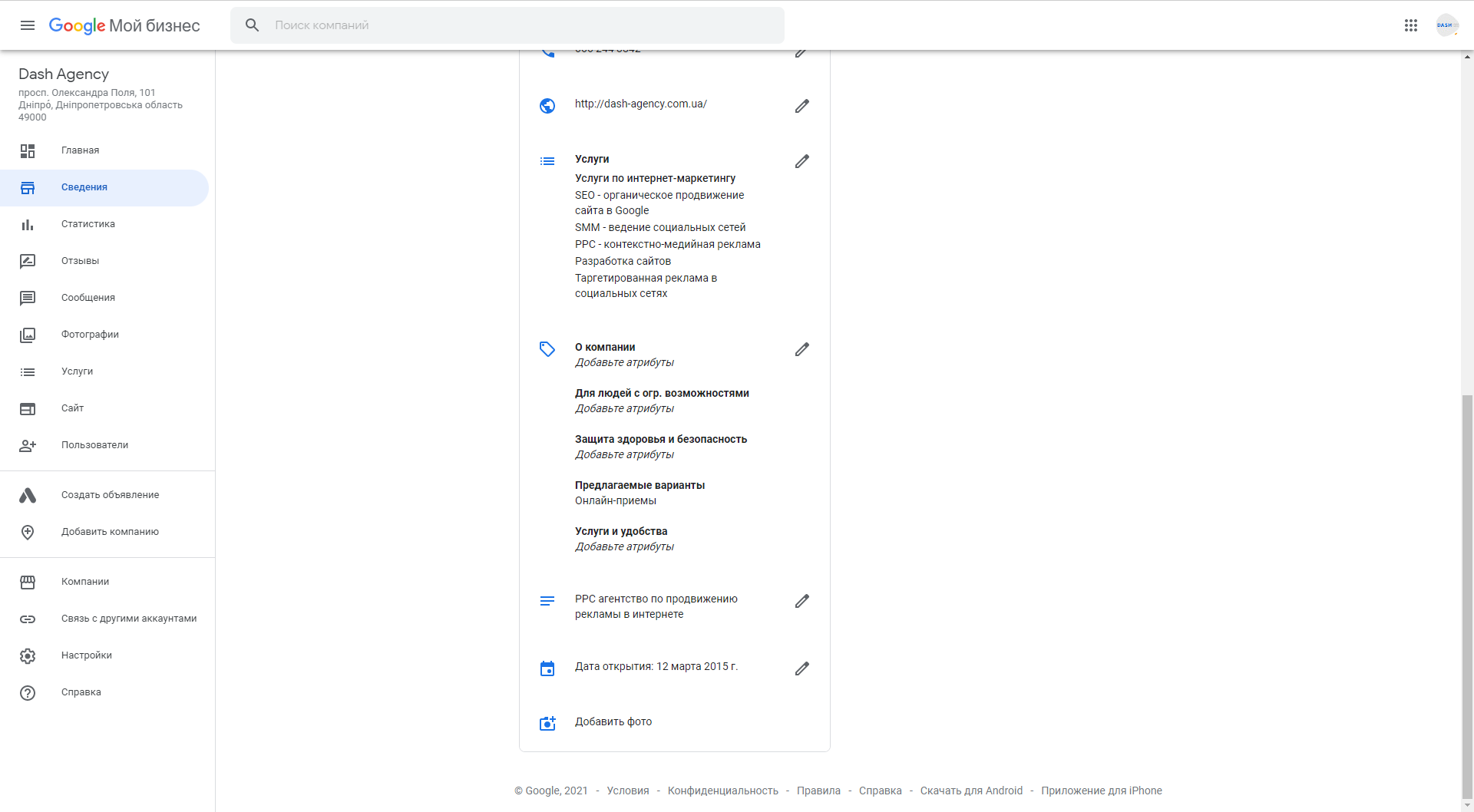Click the Пользователи add-person icon

28,445
